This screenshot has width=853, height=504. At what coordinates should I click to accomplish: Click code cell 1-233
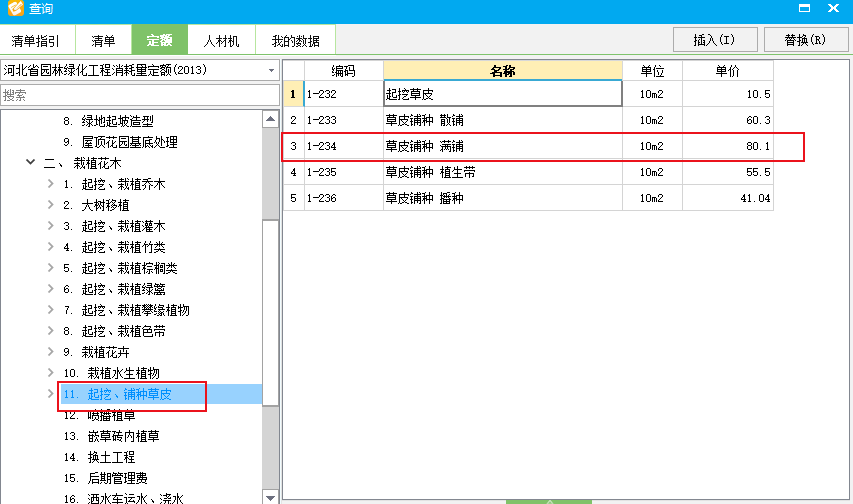[x=344, y=120]
